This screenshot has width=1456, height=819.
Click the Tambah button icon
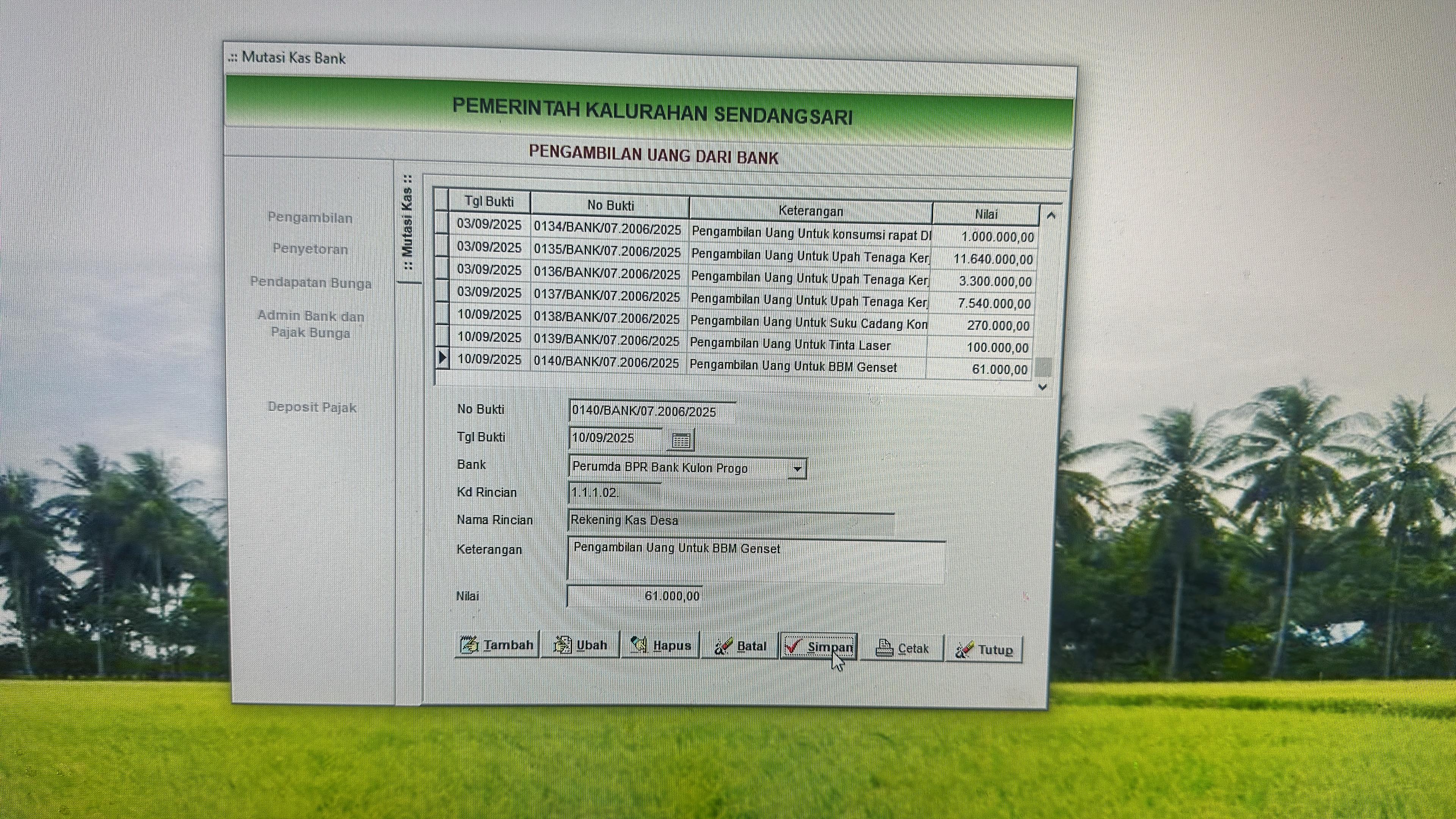[x=469, y=644]
